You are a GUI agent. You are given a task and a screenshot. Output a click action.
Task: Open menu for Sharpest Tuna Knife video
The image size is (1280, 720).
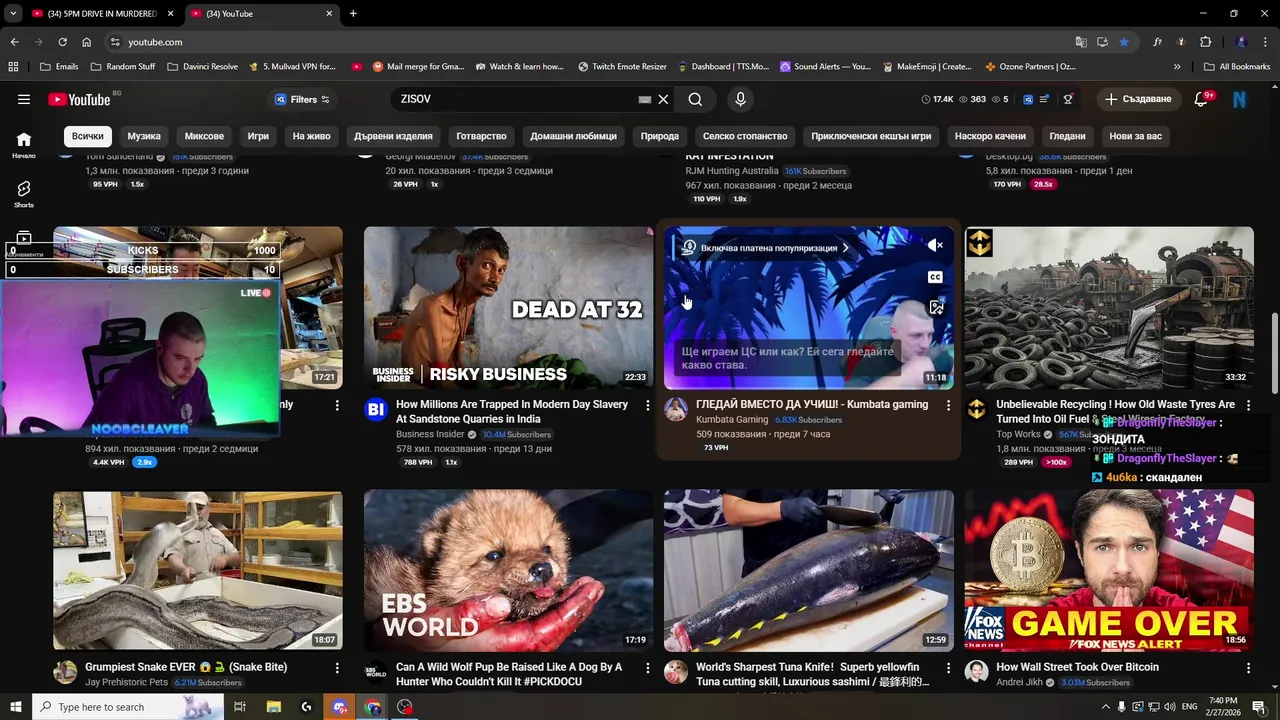coord(948,667)
